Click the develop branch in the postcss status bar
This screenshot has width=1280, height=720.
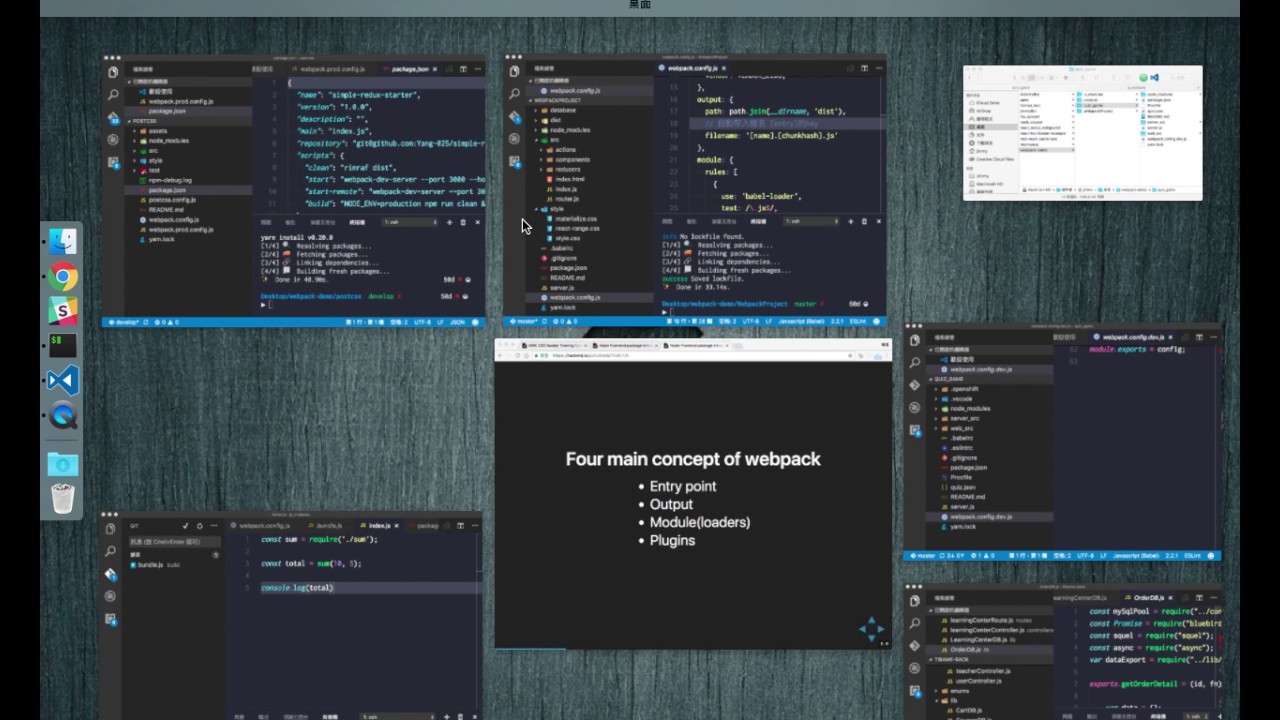[125, 323]
